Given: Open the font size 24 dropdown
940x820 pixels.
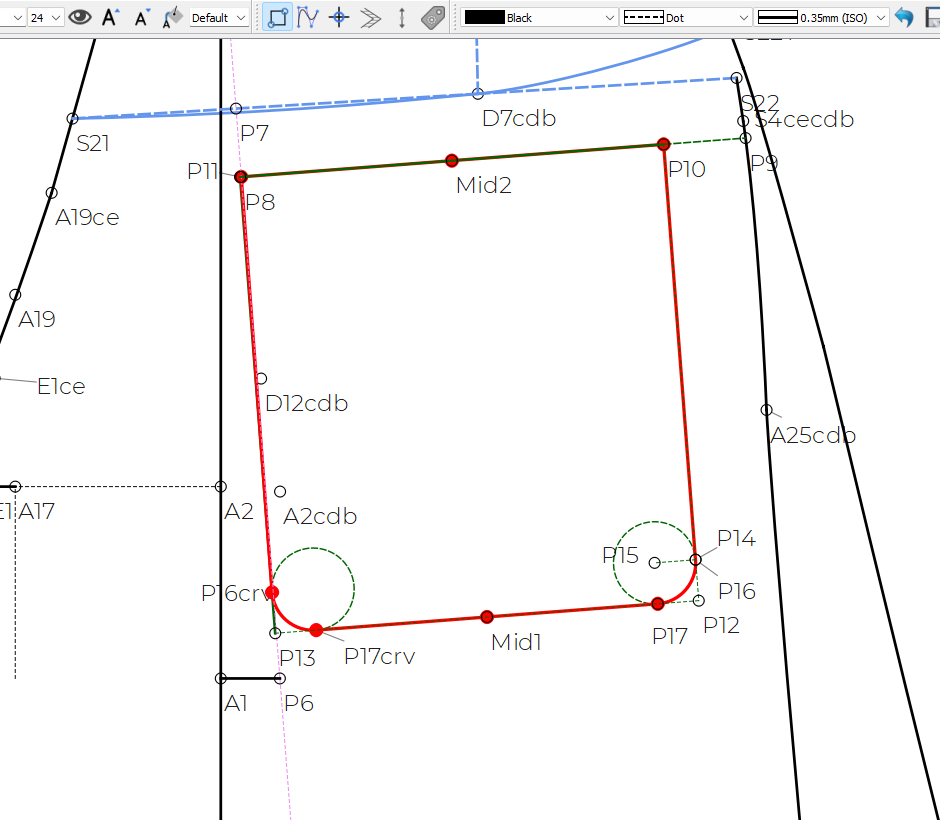Looking at the screenshot, I should (46, 17).
